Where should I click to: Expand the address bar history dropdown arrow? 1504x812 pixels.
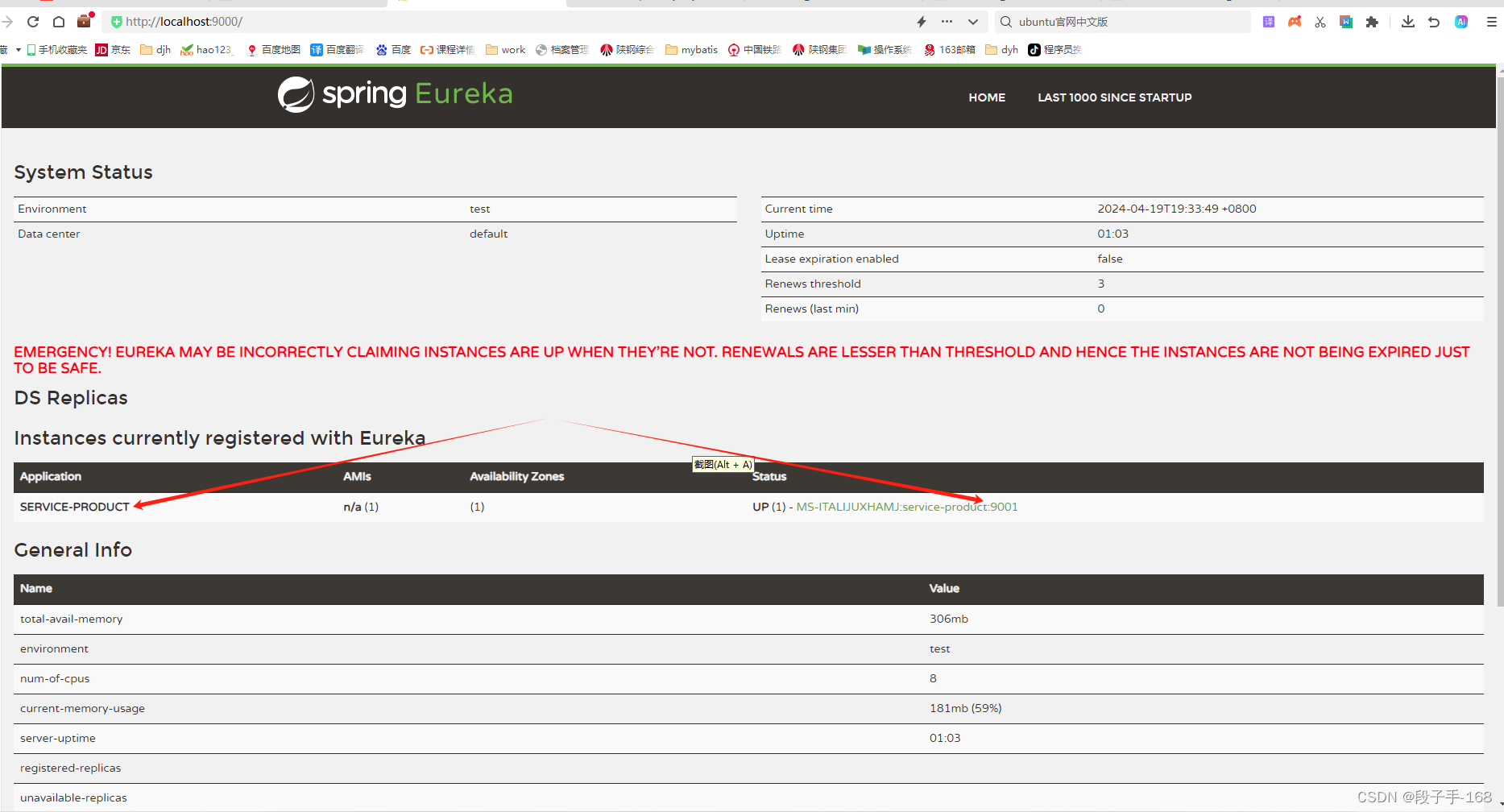pos(973,22)
